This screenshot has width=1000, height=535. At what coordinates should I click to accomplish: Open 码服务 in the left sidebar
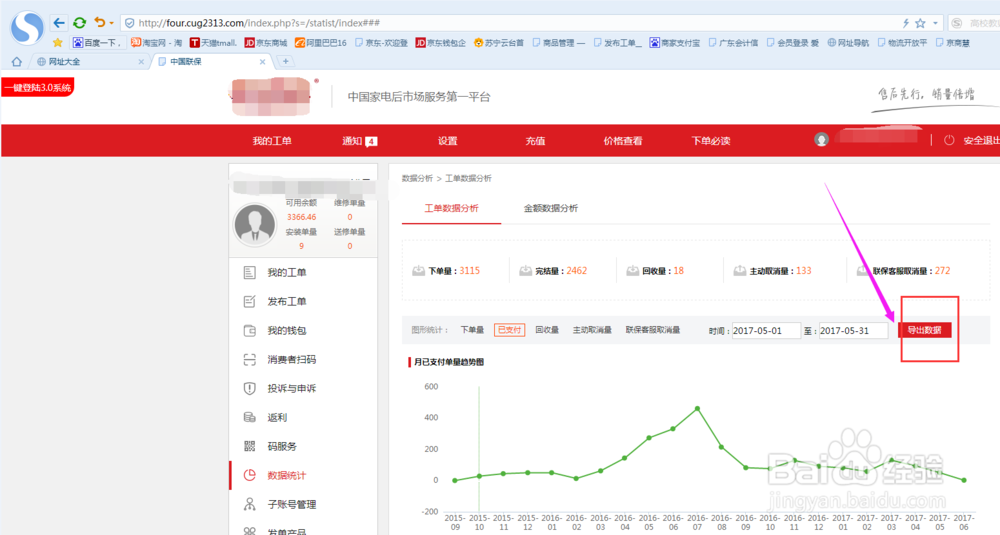click(x=282, y=446)
